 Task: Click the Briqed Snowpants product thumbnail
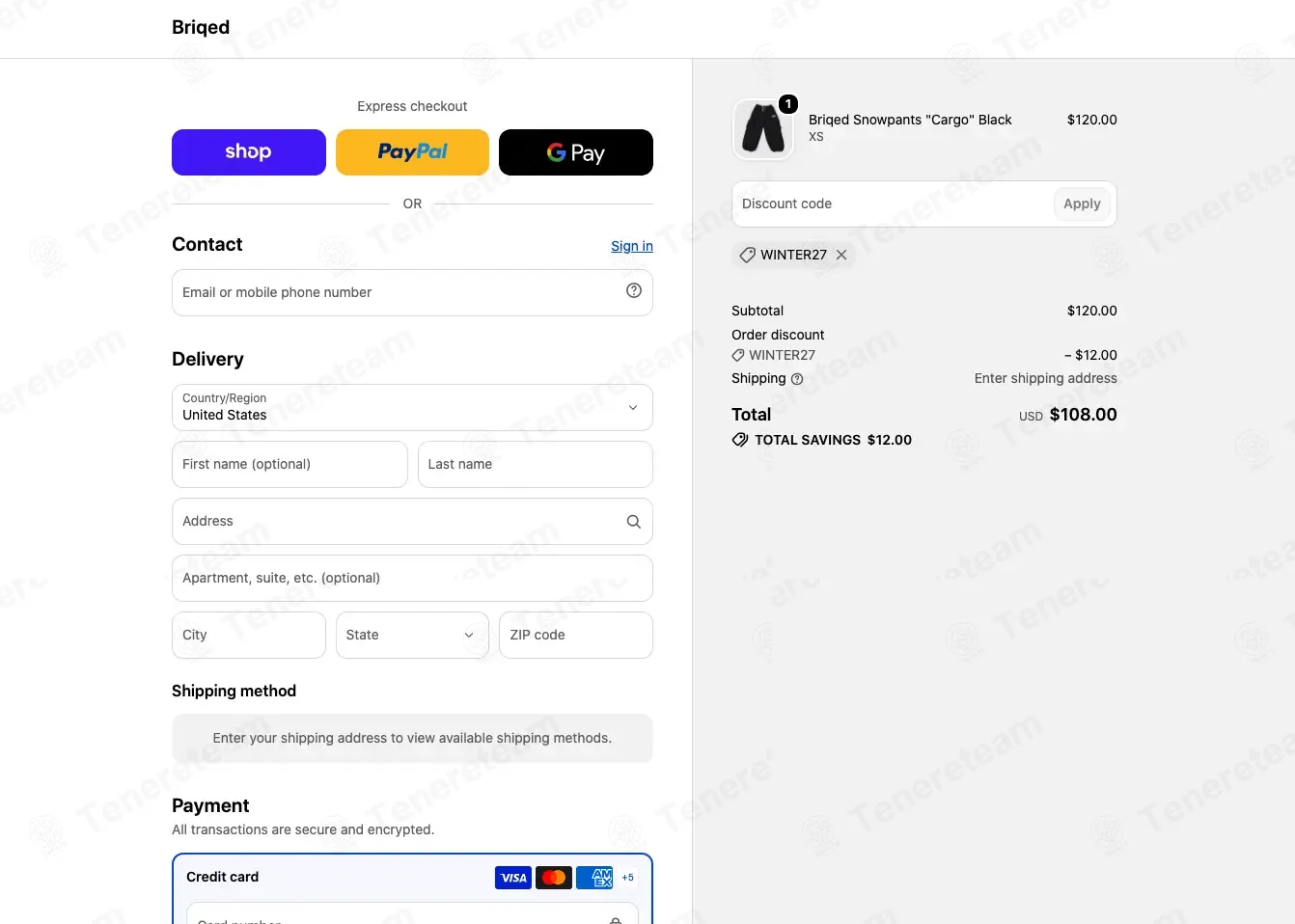point(763,129)
